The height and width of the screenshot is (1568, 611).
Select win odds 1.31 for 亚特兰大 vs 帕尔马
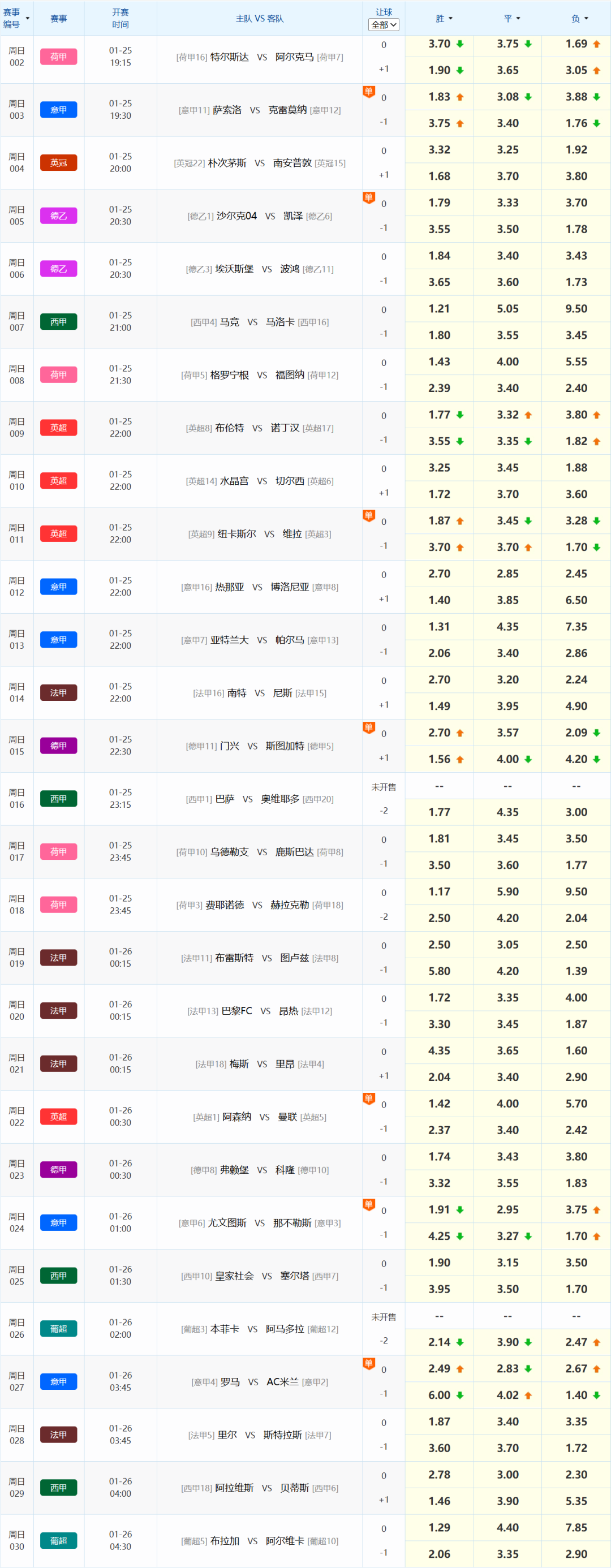coord(440,626)
